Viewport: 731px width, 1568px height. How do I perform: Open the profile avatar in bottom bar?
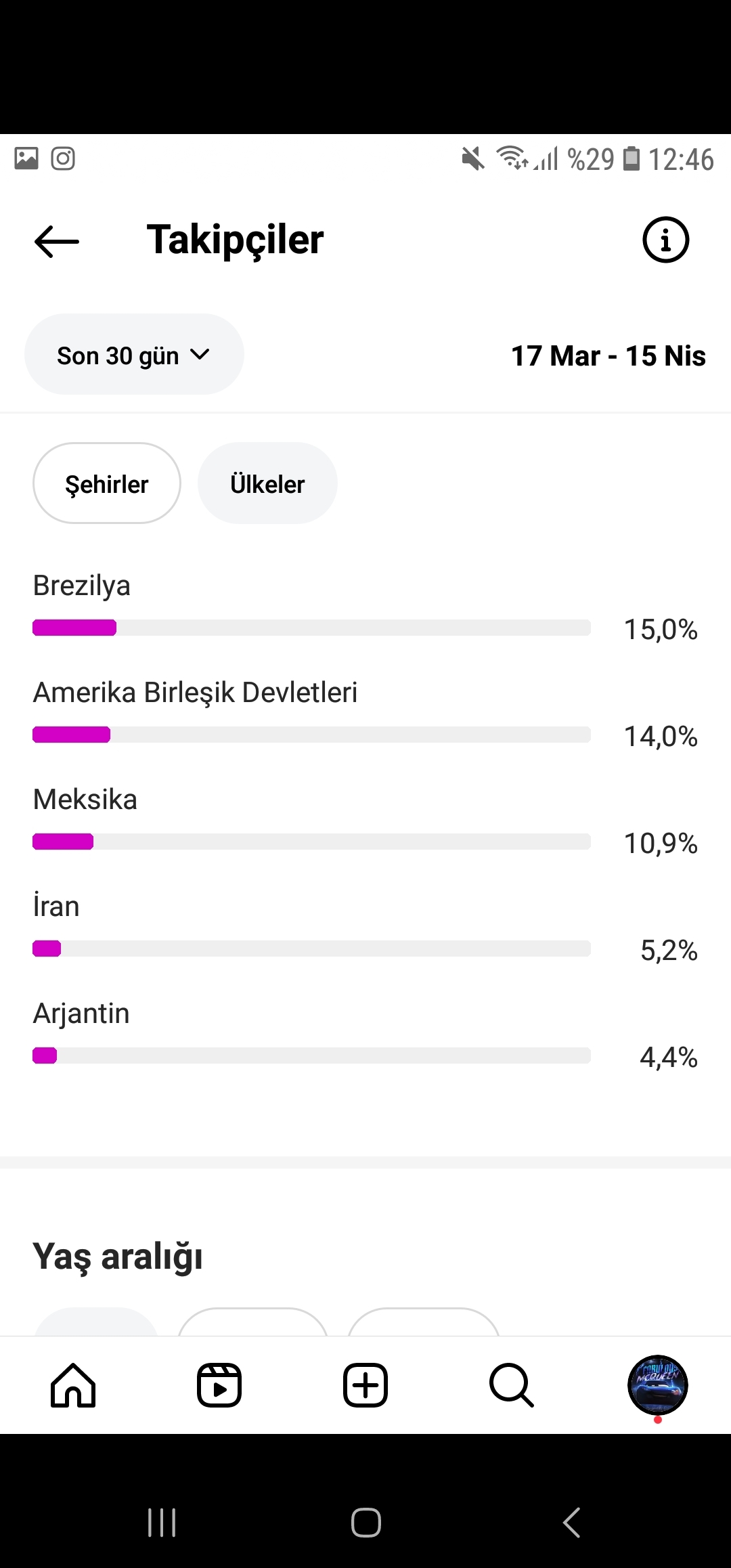(x=658, y=1385)
